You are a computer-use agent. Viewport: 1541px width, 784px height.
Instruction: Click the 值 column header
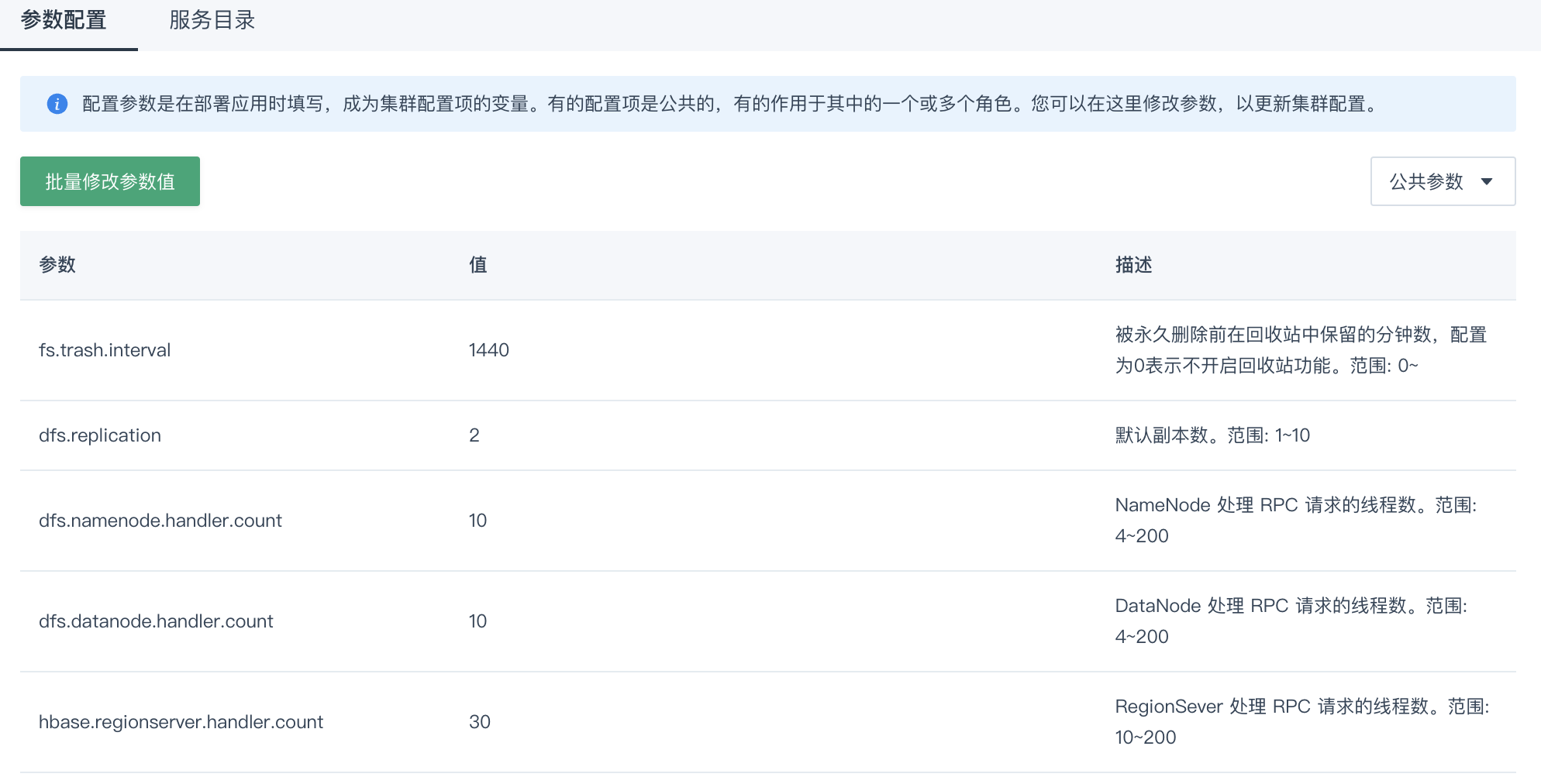[478, 265]
